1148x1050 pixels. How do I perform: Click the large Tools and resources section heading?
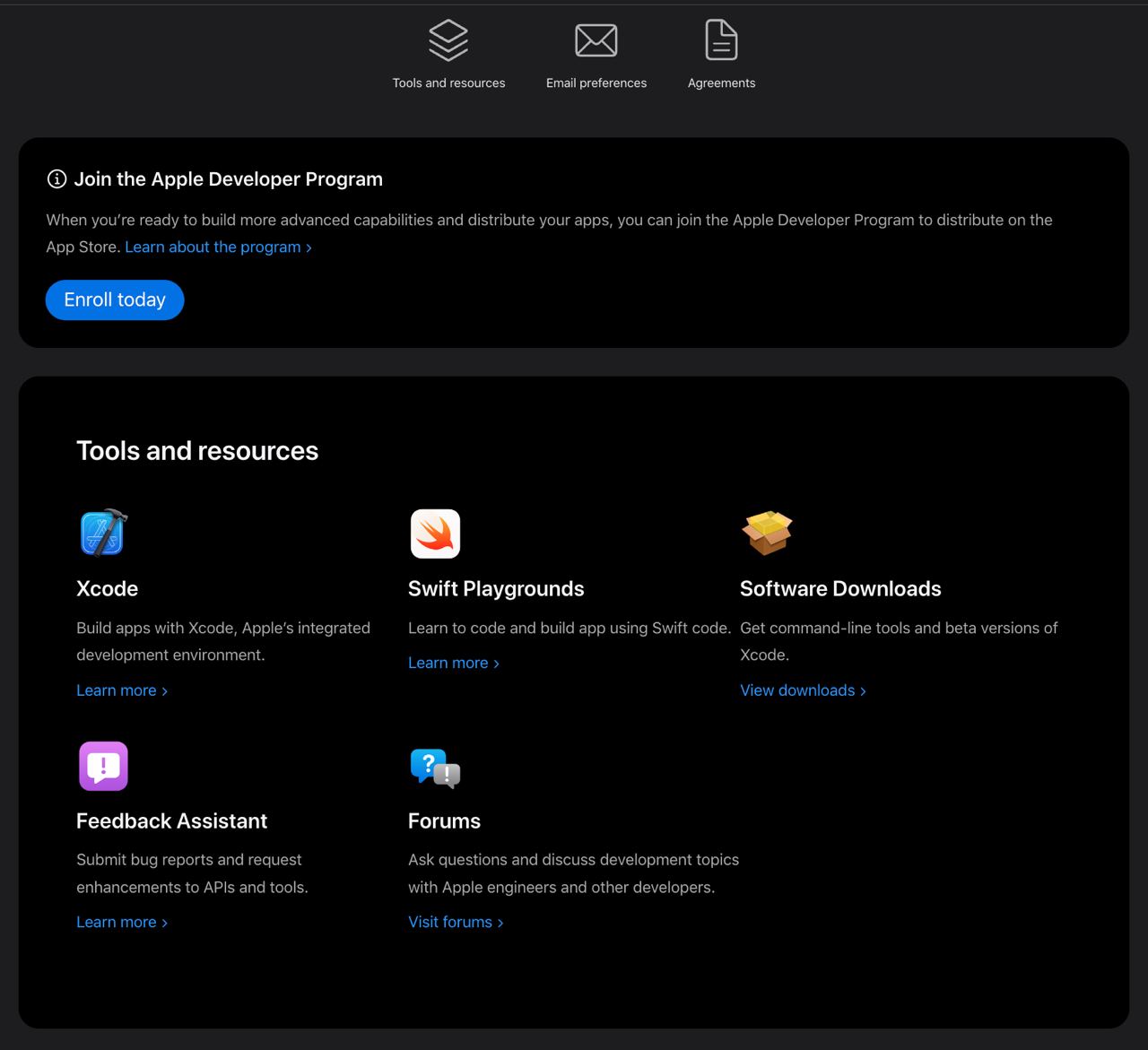pyautogui.click(x=197, y=451)
